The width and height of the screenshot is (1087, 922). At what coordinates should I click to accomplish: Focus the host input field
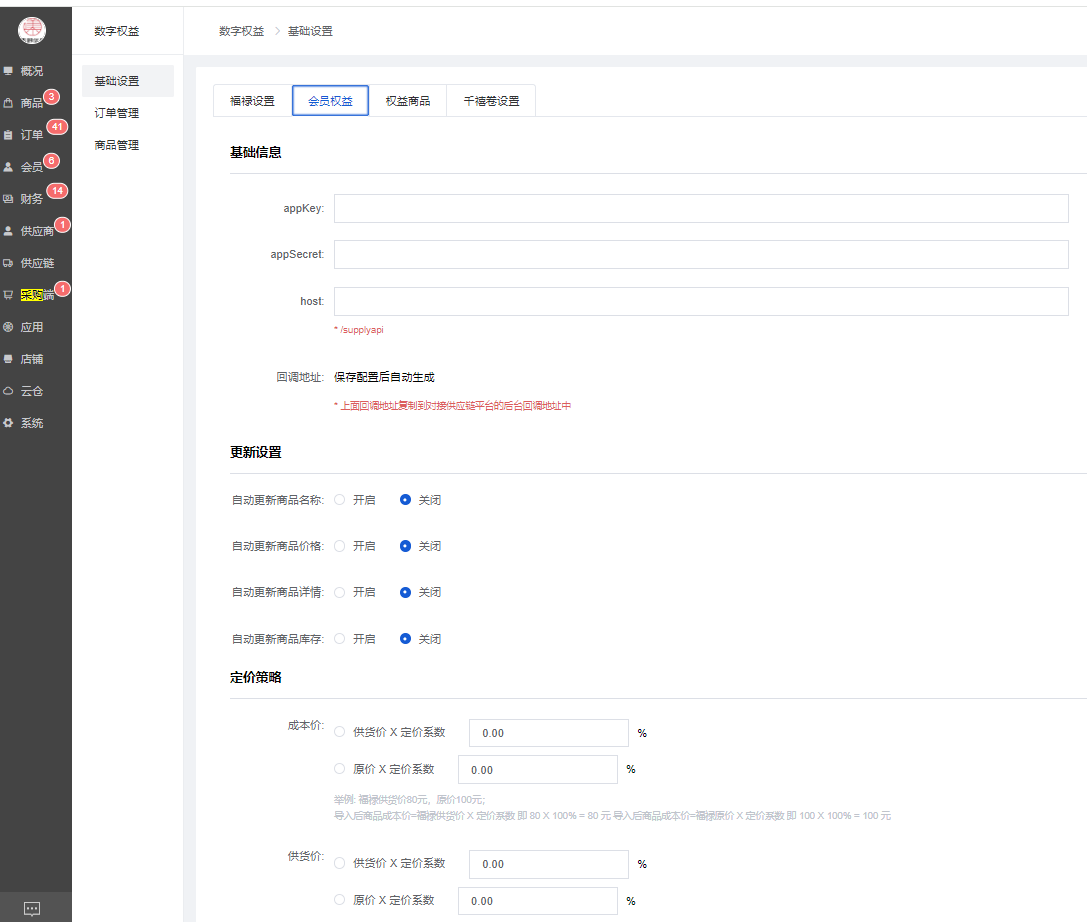700,301
